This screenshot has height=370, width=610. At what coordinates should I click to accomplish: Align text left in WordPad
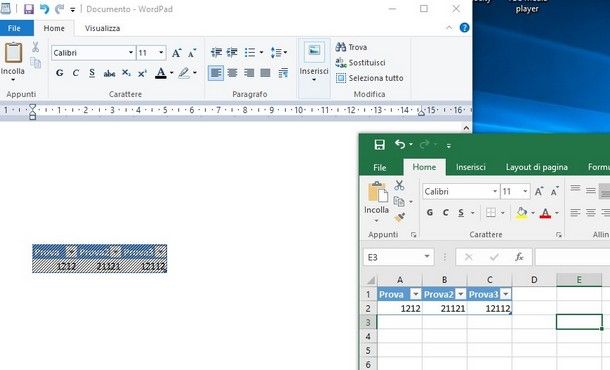pyautogui.click(x=216, y=73)
